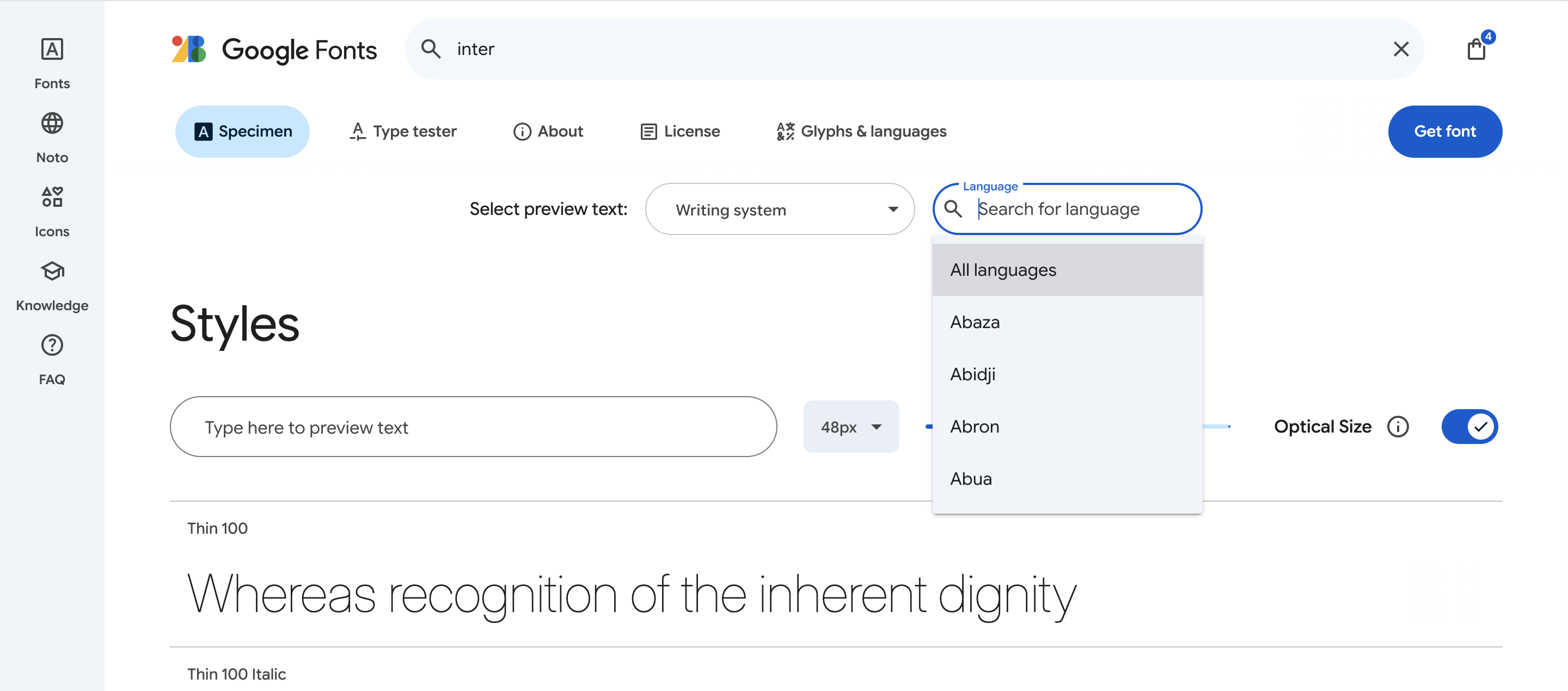Choose Abron from language list
This screenshot has height=691, width=1568.
coord(1067,427)
